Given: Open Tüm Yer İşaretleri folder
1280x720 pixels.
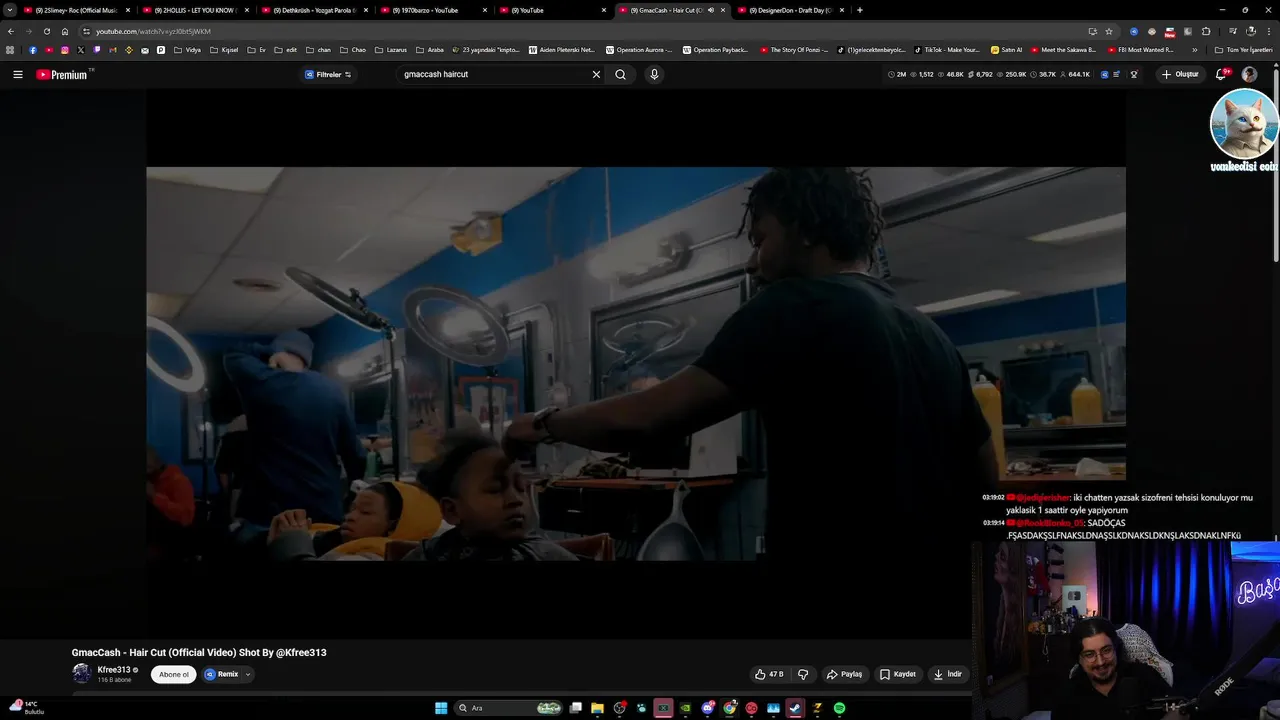Looking at the screenshot, I should tap(1243, 49).
